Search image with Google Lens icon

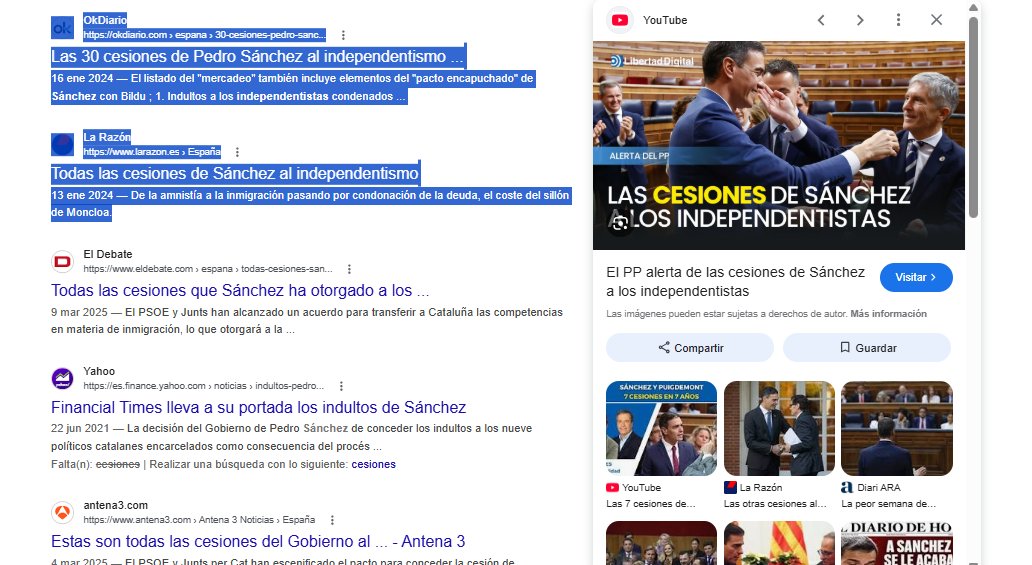coord(619,224)
